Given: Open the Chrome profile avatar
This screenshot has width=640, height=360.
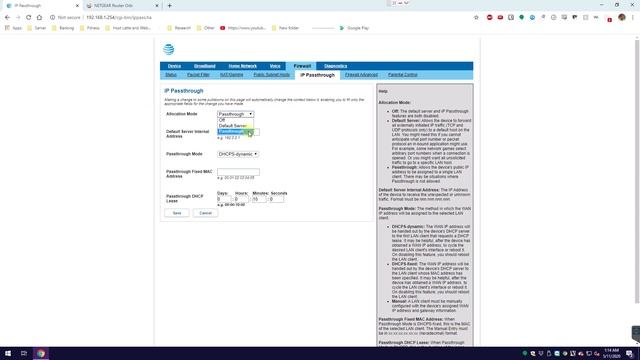Looking at the screenshot, I should pos(622,18).
